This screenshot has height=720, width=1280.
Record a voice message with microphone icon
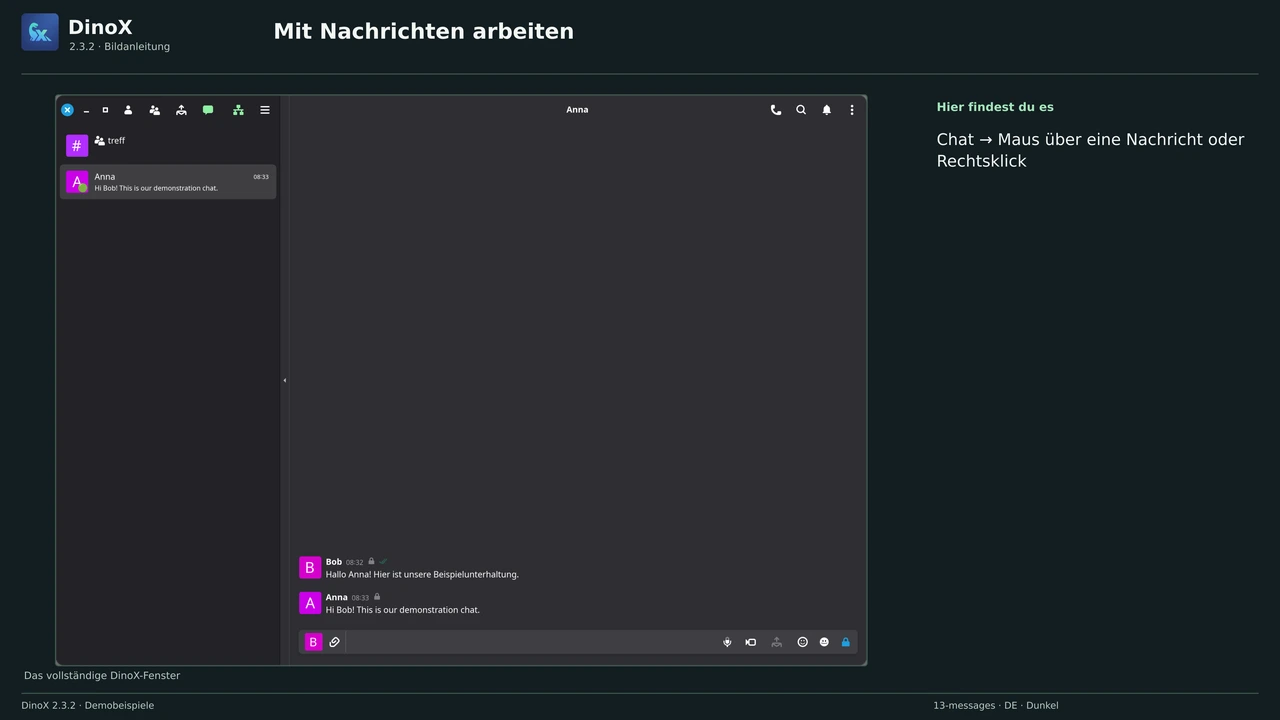pos(727,642)
